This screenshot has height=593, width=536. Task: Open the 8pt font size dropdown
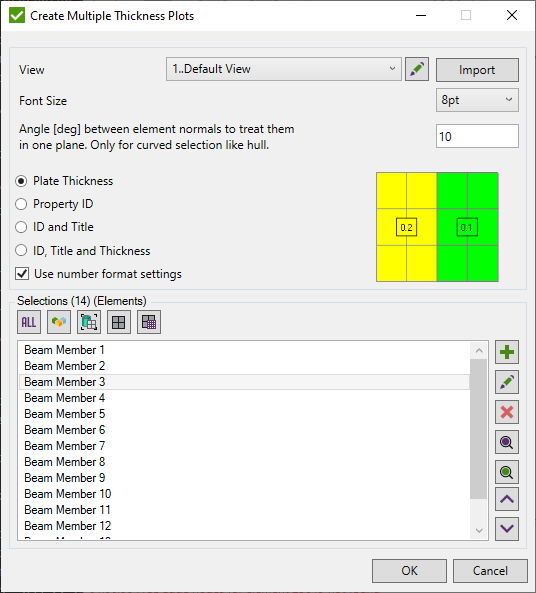point(477,100)
